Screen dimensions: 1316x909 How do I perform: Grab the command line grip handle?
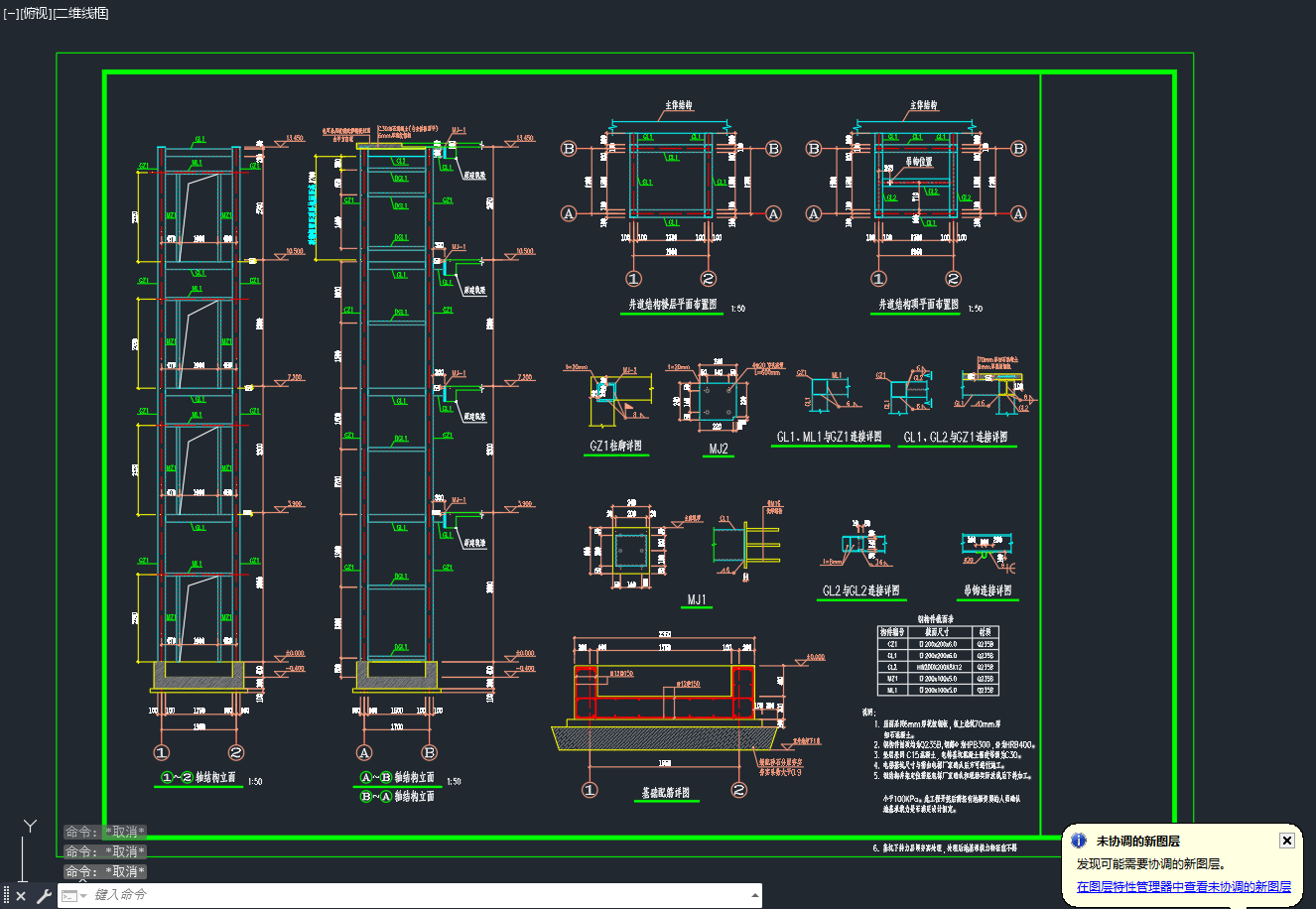tap(6, 896)
